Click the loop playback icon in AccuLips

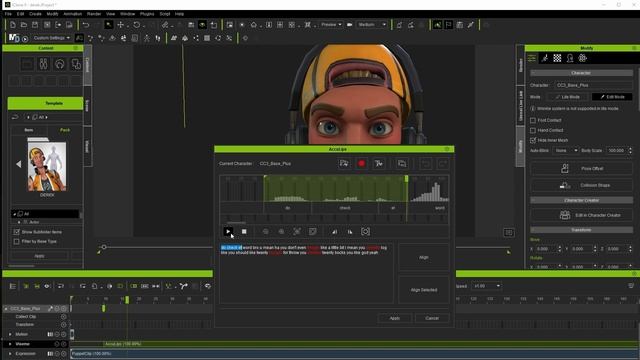click(x=365, y=231)
